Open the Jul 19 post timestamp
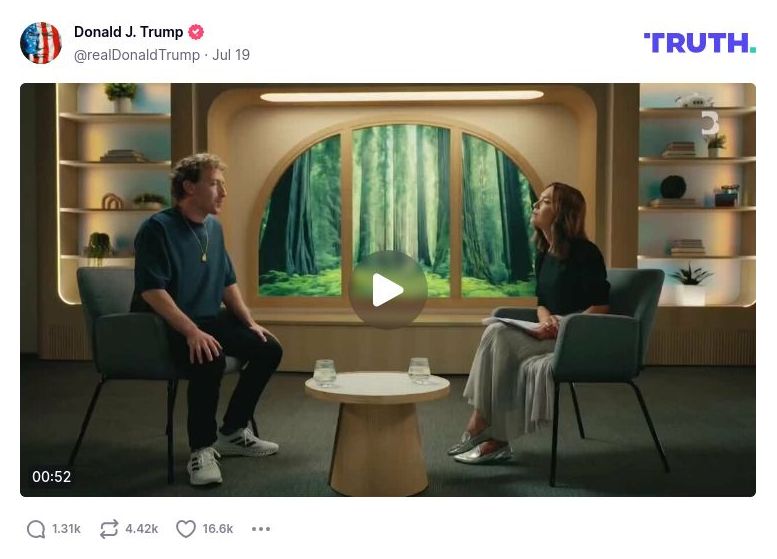 click(x=231, y=55)
